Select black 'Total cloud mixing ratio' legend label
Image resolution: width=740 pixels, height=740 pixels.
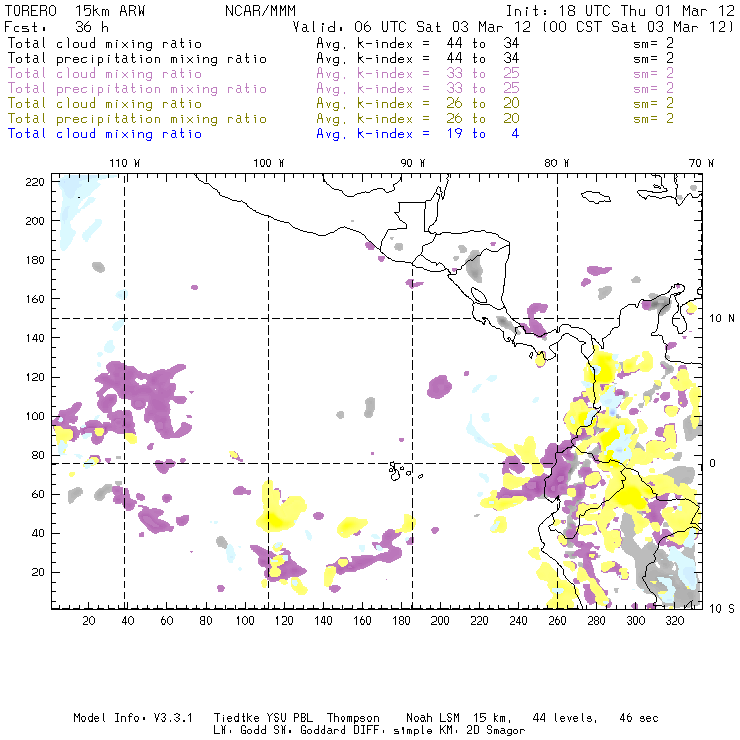(x=105, y=44)
